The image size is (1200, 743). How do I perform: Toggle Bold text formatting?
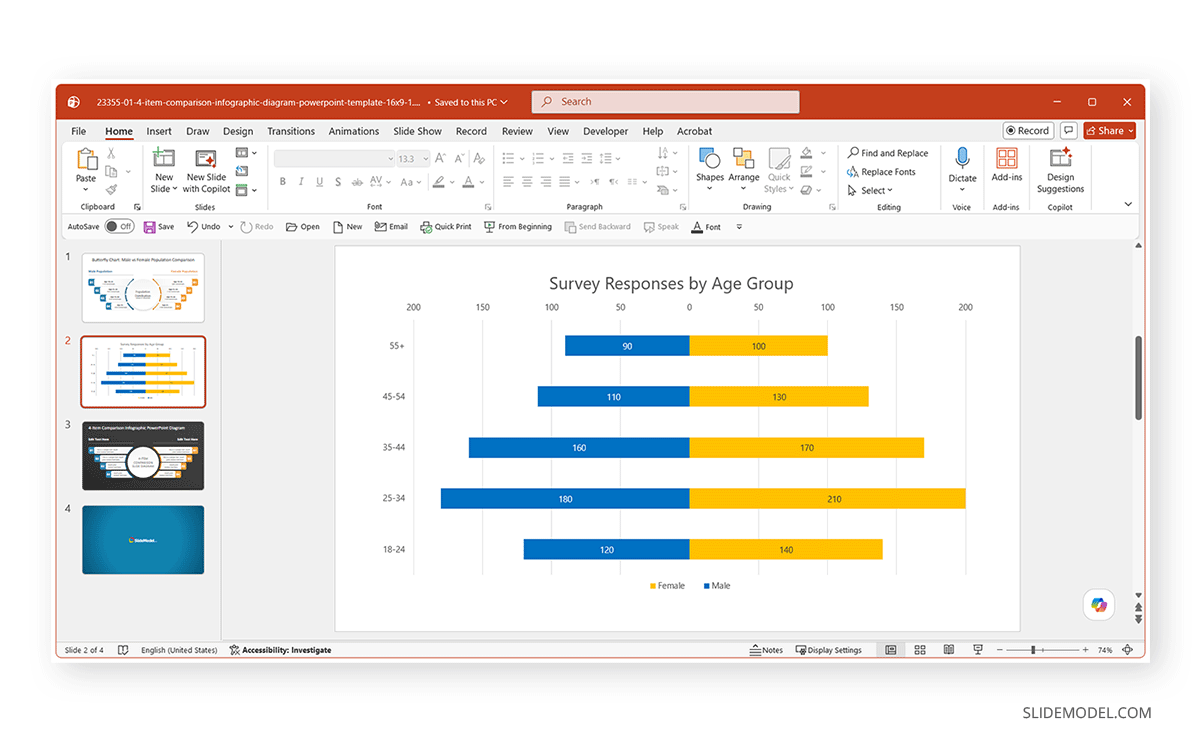(x=283, y=182)
